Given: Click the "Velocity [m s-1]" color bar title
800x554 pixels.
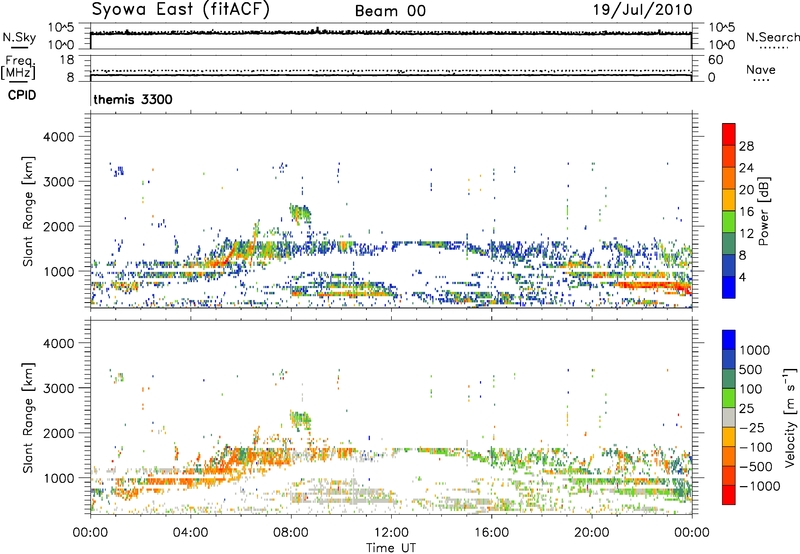Looking at the screenshot, I should coord(790,417).
